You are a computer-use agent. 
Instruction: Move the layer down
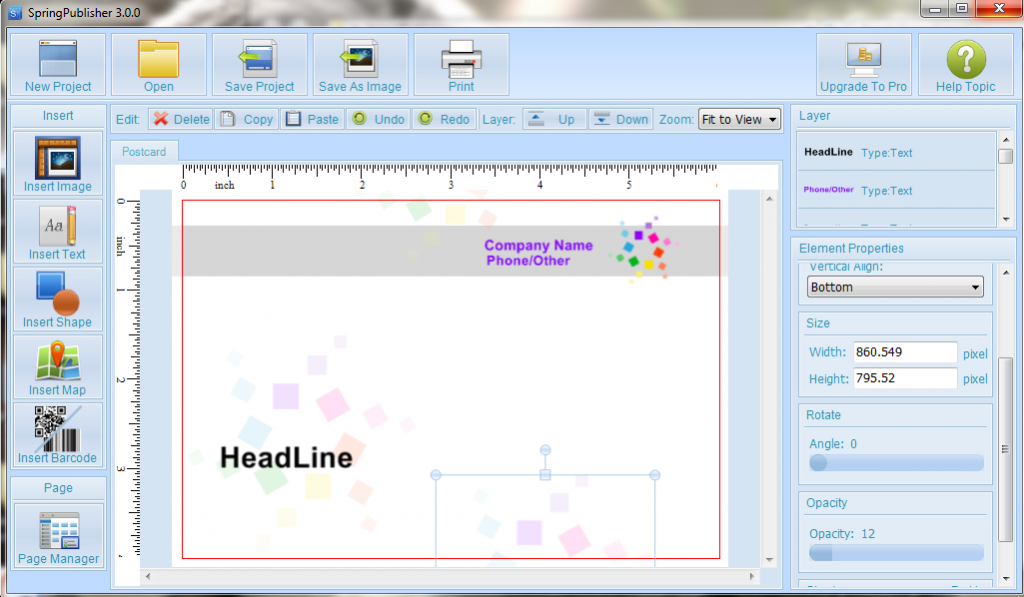click(620, 118)
